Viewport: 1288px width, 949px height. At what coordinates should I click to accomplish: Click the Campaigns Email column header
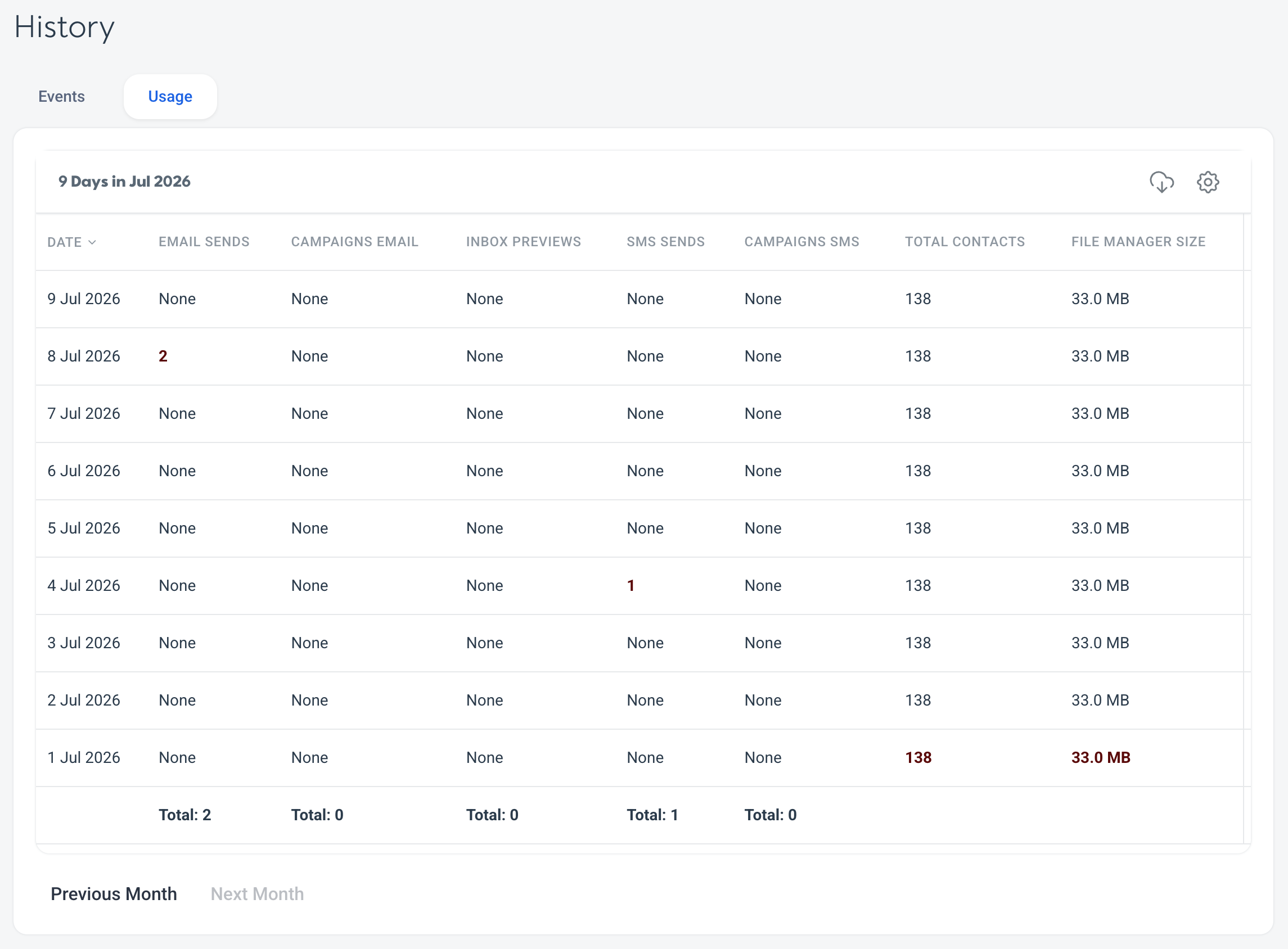[x=354, y=242]
